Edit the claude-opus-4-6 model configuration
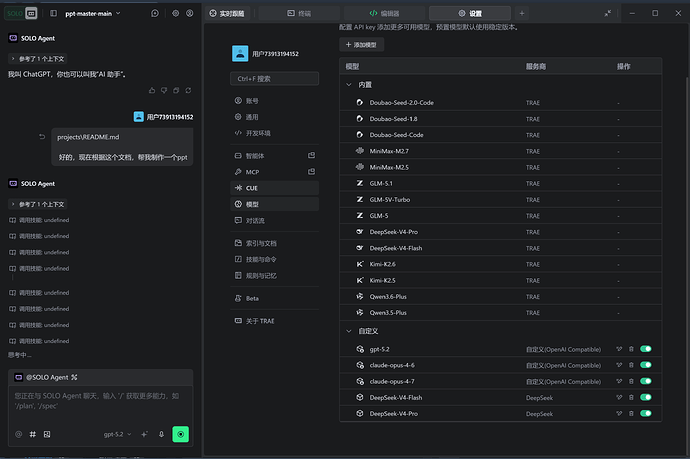The height and width of the screenshot is (459, 690). [x=619, y=365]
